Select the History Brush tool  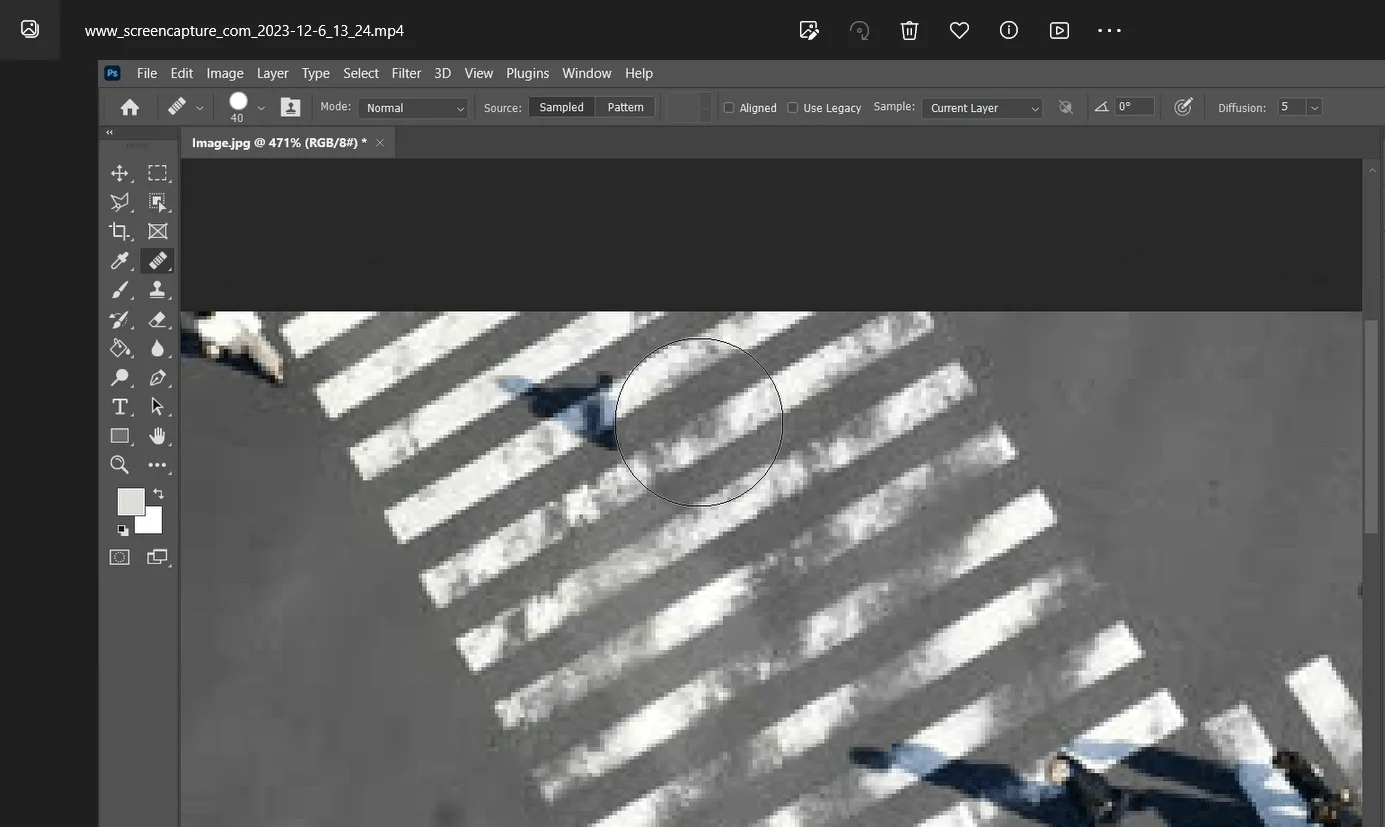pyautogui.click(x=120, y=319)
